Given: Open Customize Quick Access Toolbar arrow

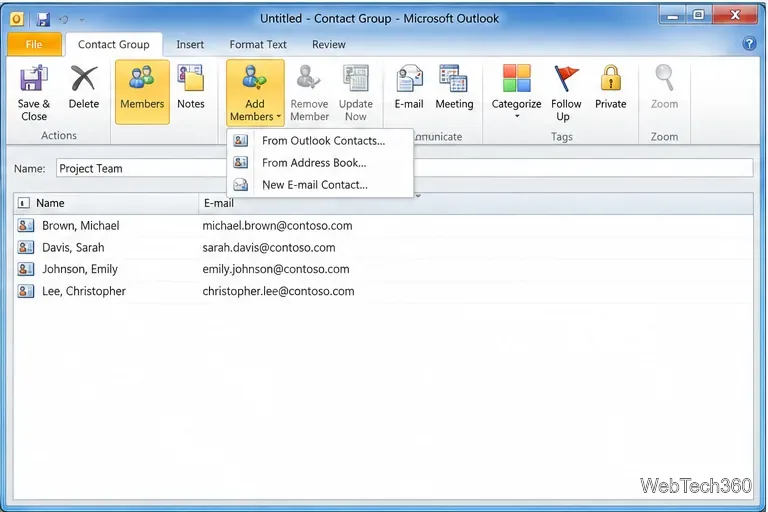Looking at the screenshot, I should [82, 20].
